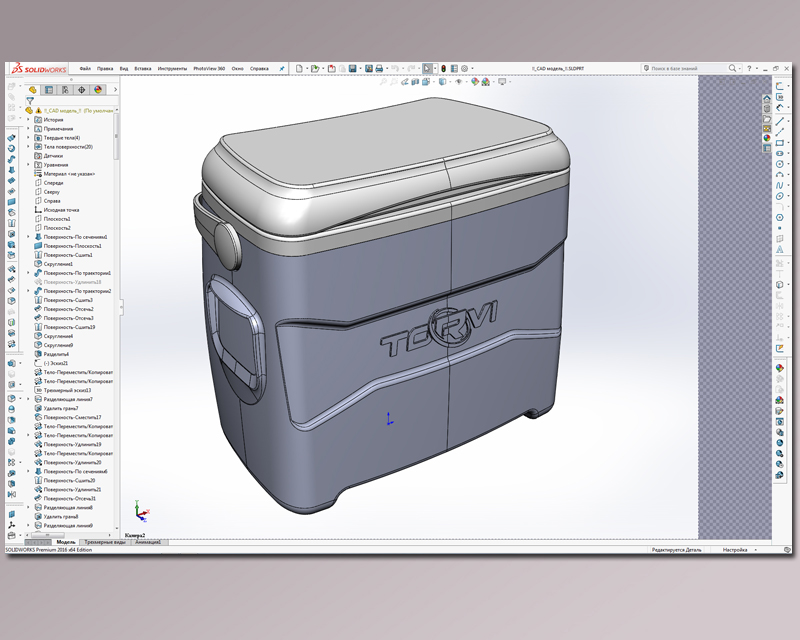Screen dimensions: 800x640
Task: Open the File Explorer folder tab in the task pane
Action: tap(767, 118)
